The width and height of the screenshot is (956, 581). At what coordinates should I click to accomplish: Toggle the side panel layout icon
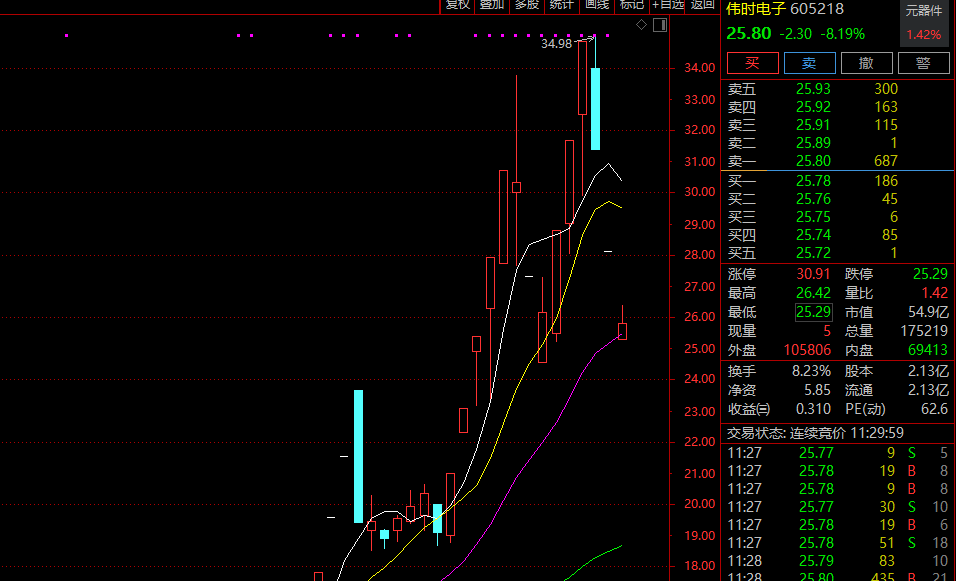[x=660, y=25]
